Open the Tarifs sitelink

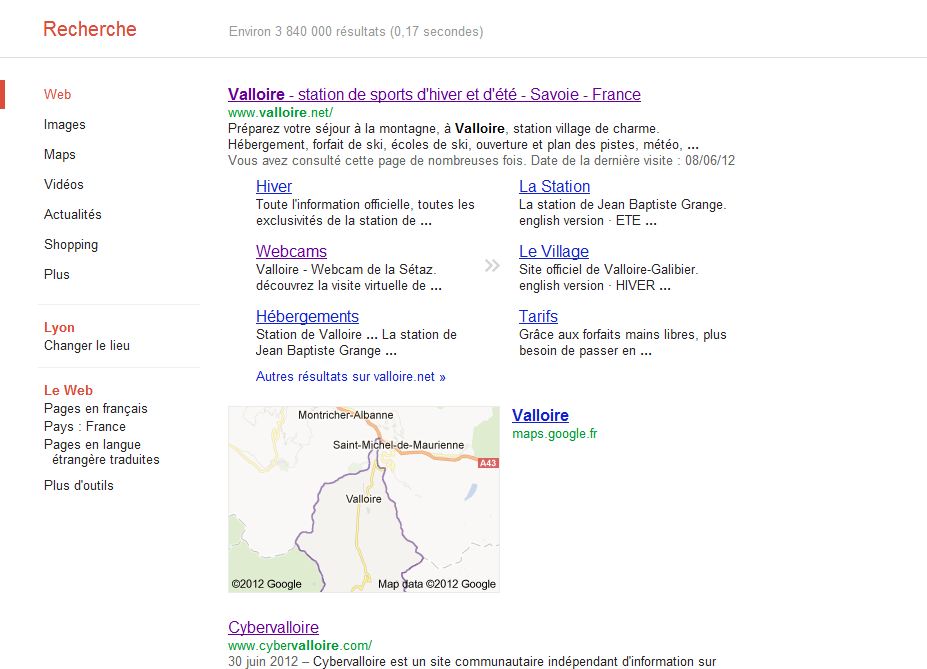538,317
